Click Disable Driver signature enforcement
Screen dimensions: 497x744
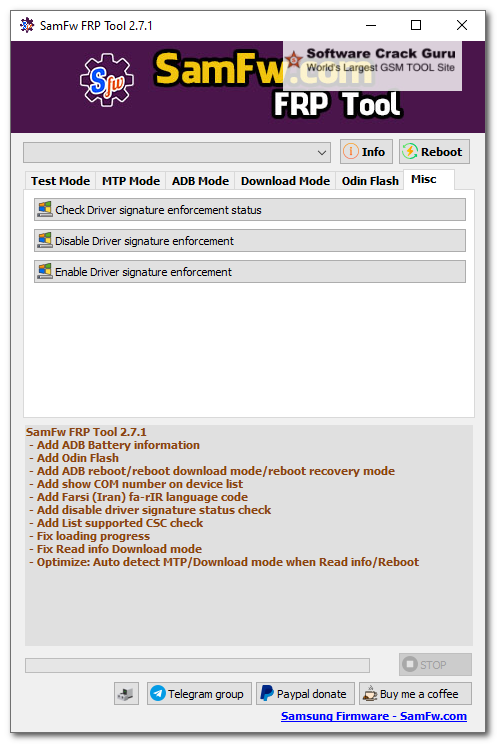(x=250, y=241)
